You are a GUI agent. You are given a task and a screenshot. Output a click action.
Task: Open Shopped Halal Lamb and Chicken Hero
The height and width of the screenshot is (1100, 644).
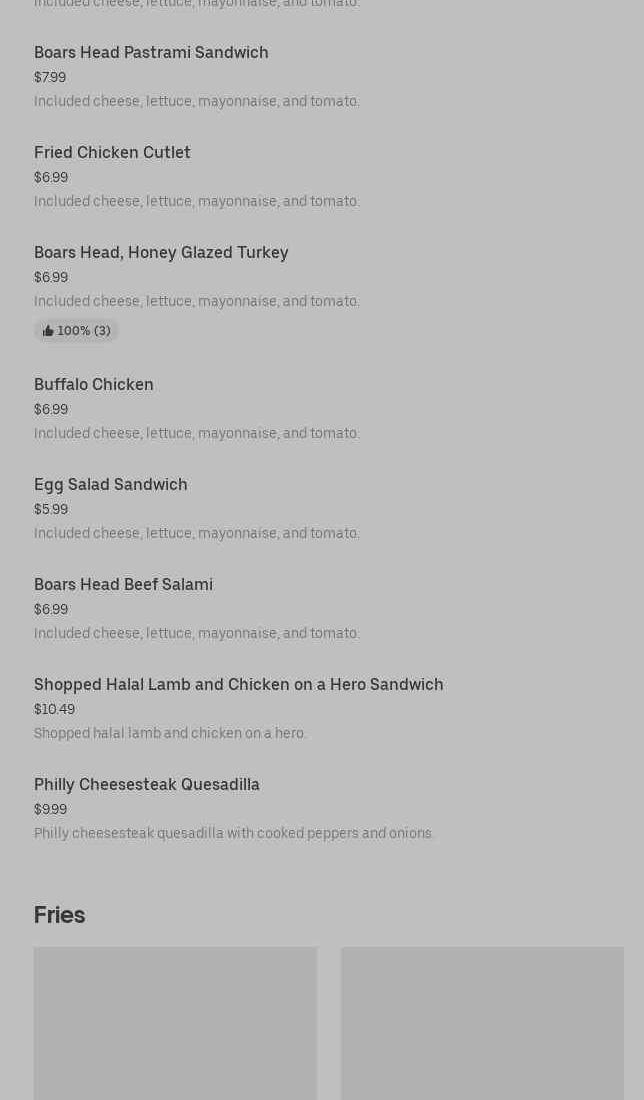[238, 684]
